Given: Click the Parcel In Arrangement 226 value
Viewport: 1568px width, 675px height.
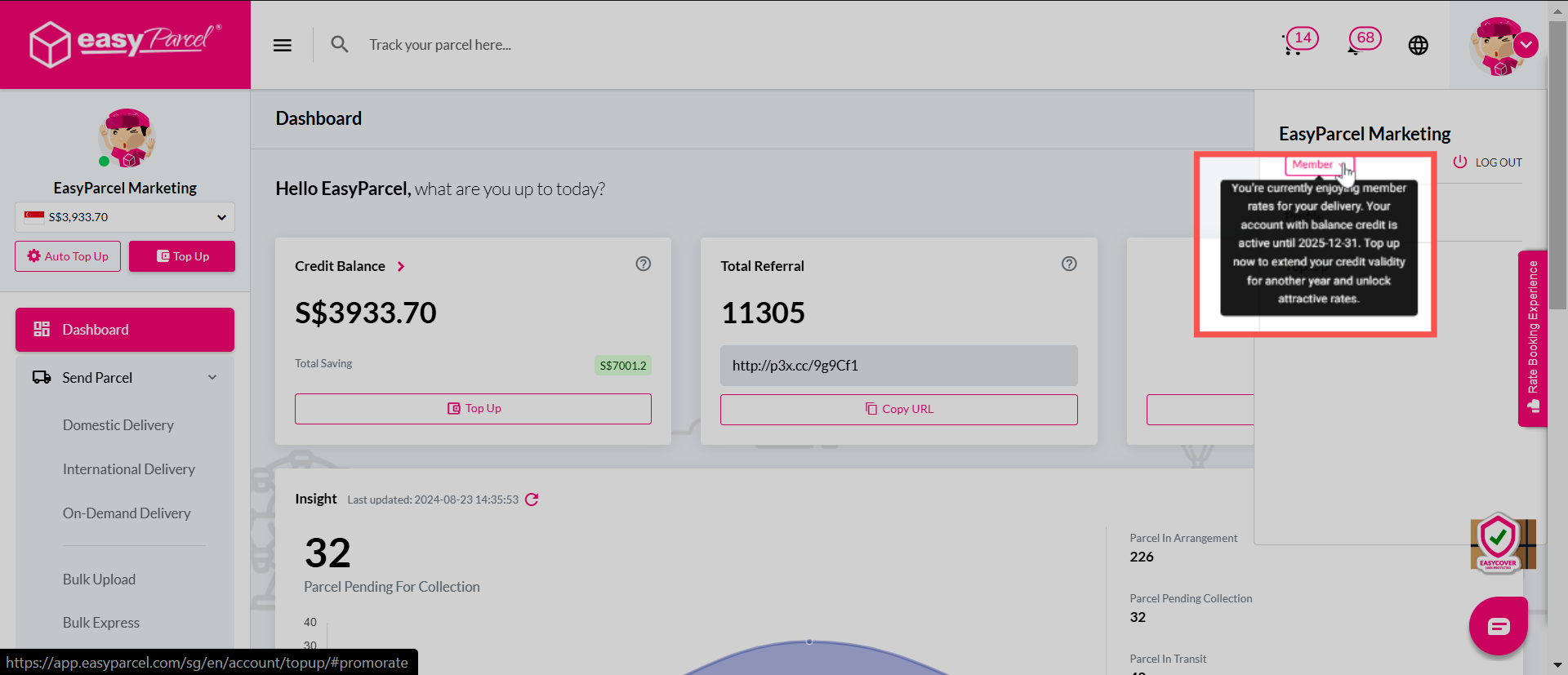Looking at the screenshot, I should (x=1142, y=557).
